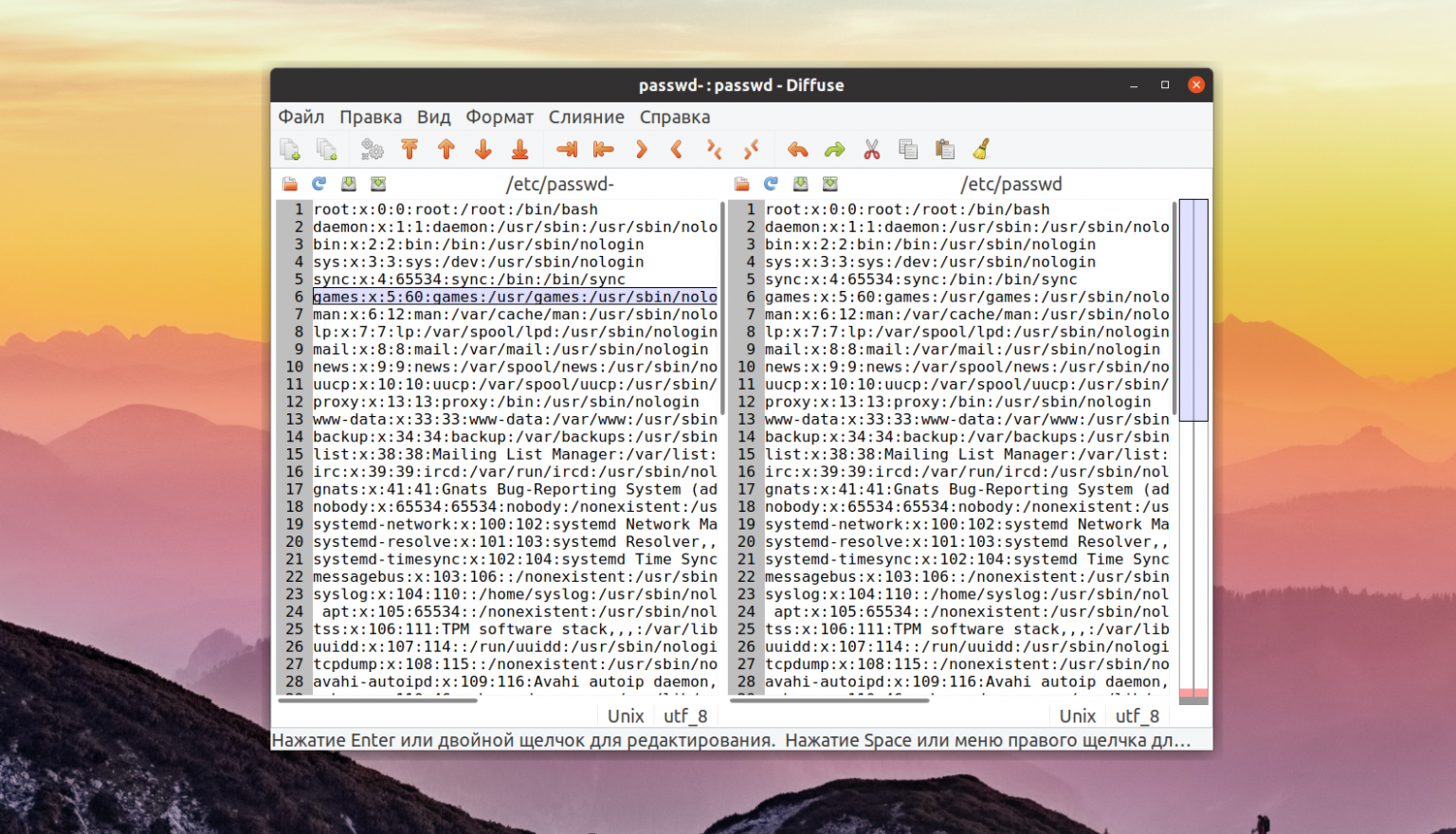This screenshot has height=834, width=1456.
Task: Open the Правка menu
Action: point(371,117)
